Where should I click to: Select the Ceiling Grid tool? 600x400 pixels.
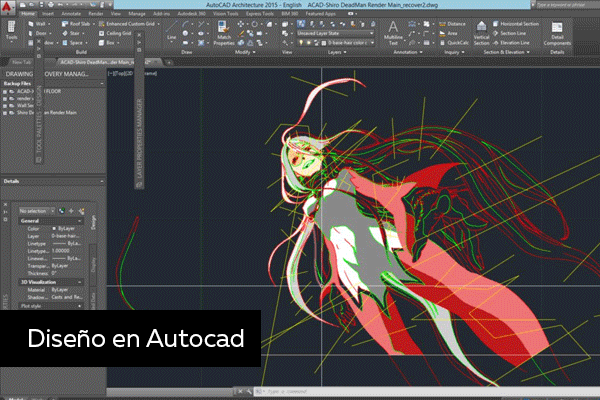tap(115, 33)
